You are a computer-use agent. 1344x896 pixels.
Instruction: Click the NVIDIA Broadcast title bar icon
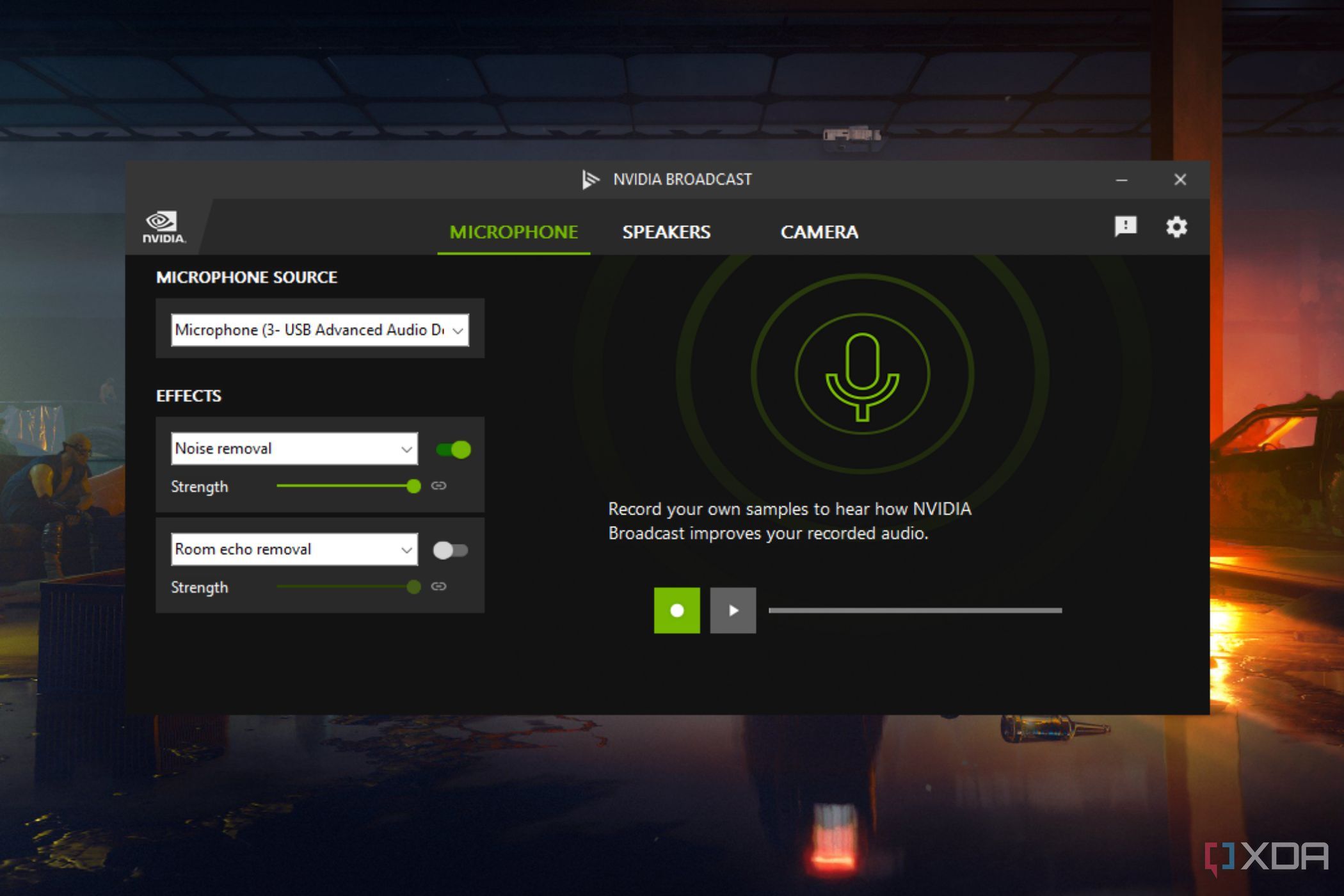590,180
